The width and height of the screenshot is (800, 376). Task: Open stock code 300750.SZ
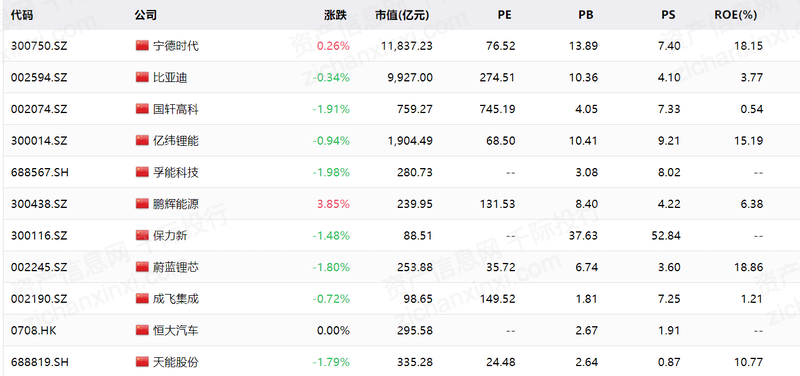click(39, 46)
